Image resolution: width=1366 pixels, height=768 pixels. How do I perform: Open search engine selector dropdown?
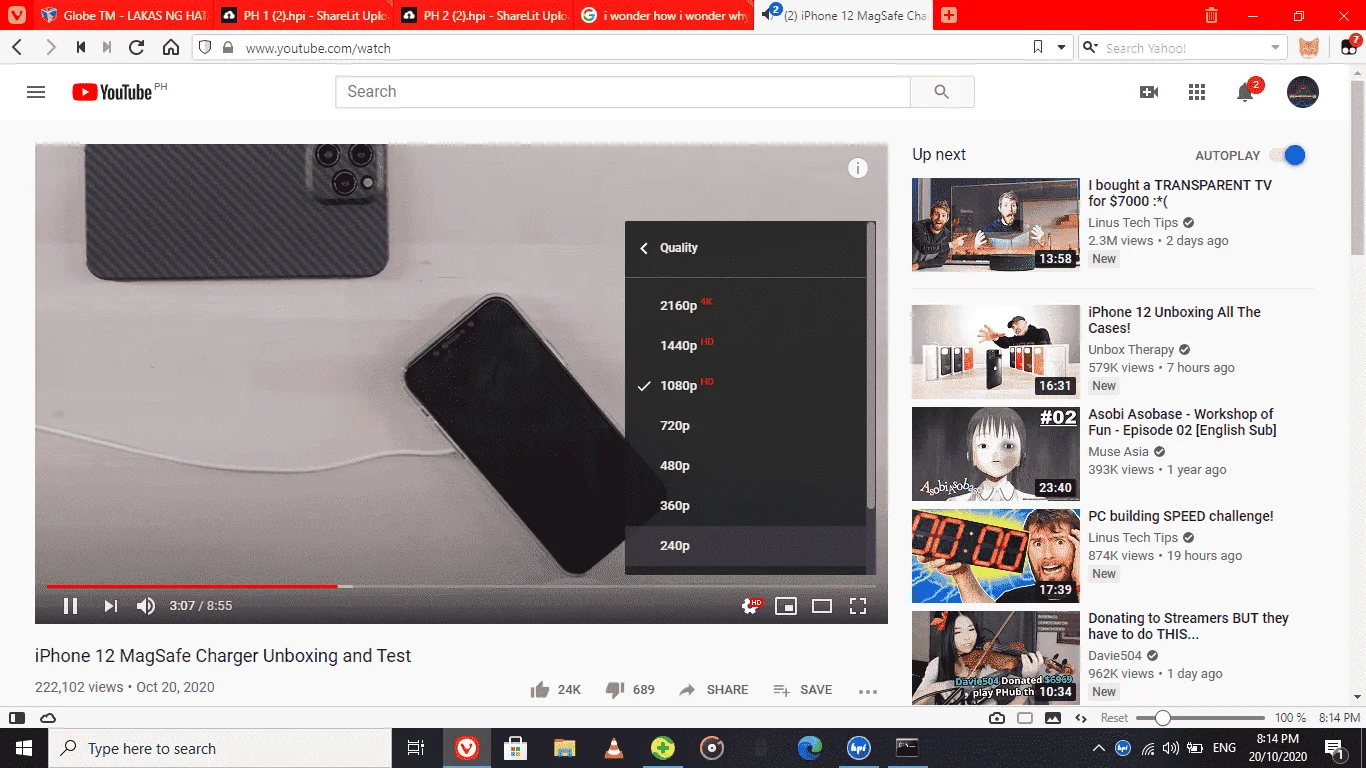coord(1090,48)
